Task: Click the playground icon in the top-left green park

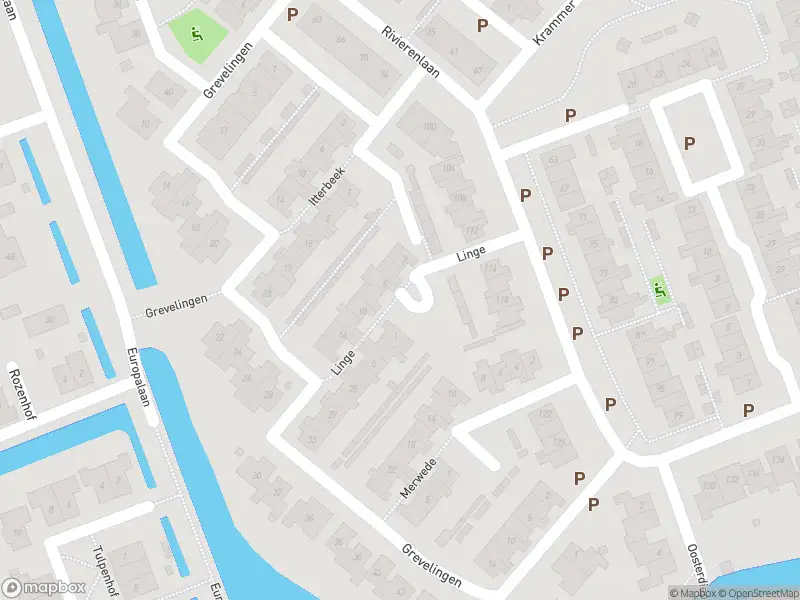Action: tap(196, 34)
